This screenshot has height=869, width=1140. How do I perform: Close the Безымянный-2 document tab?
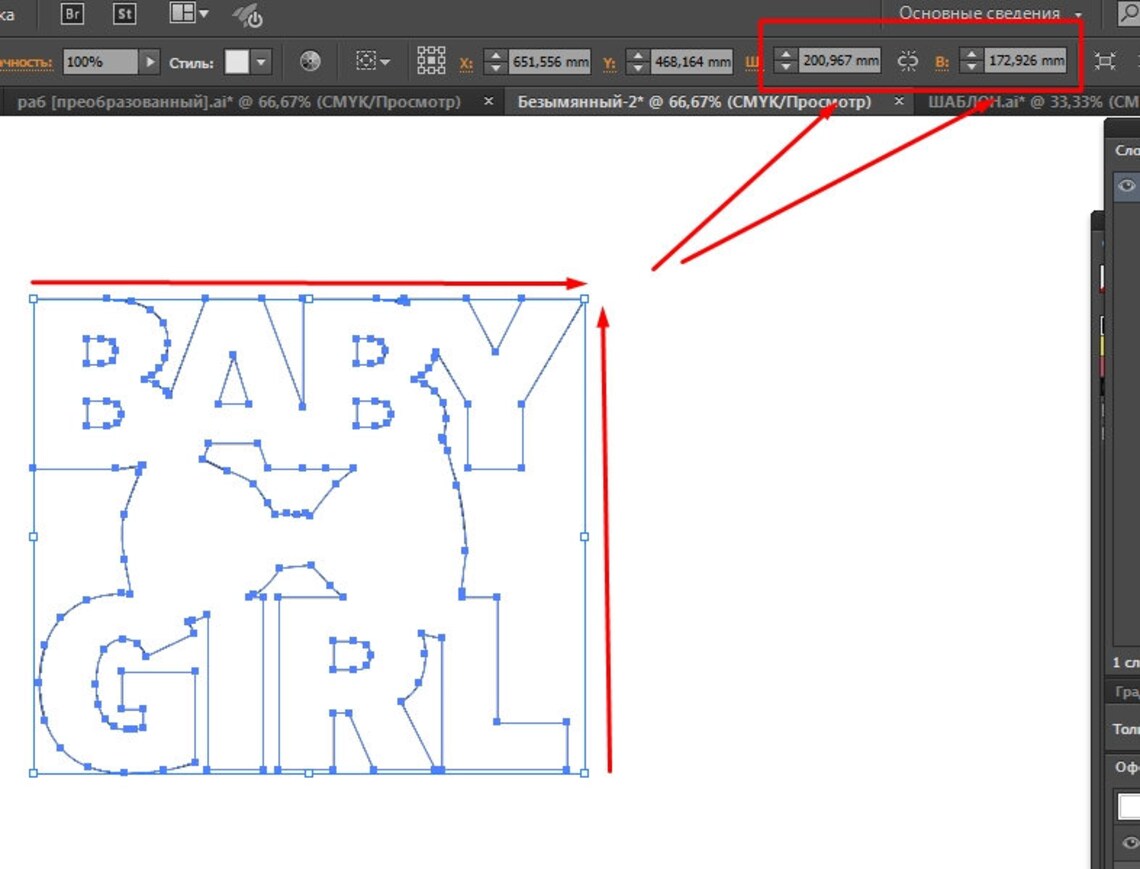899,101
